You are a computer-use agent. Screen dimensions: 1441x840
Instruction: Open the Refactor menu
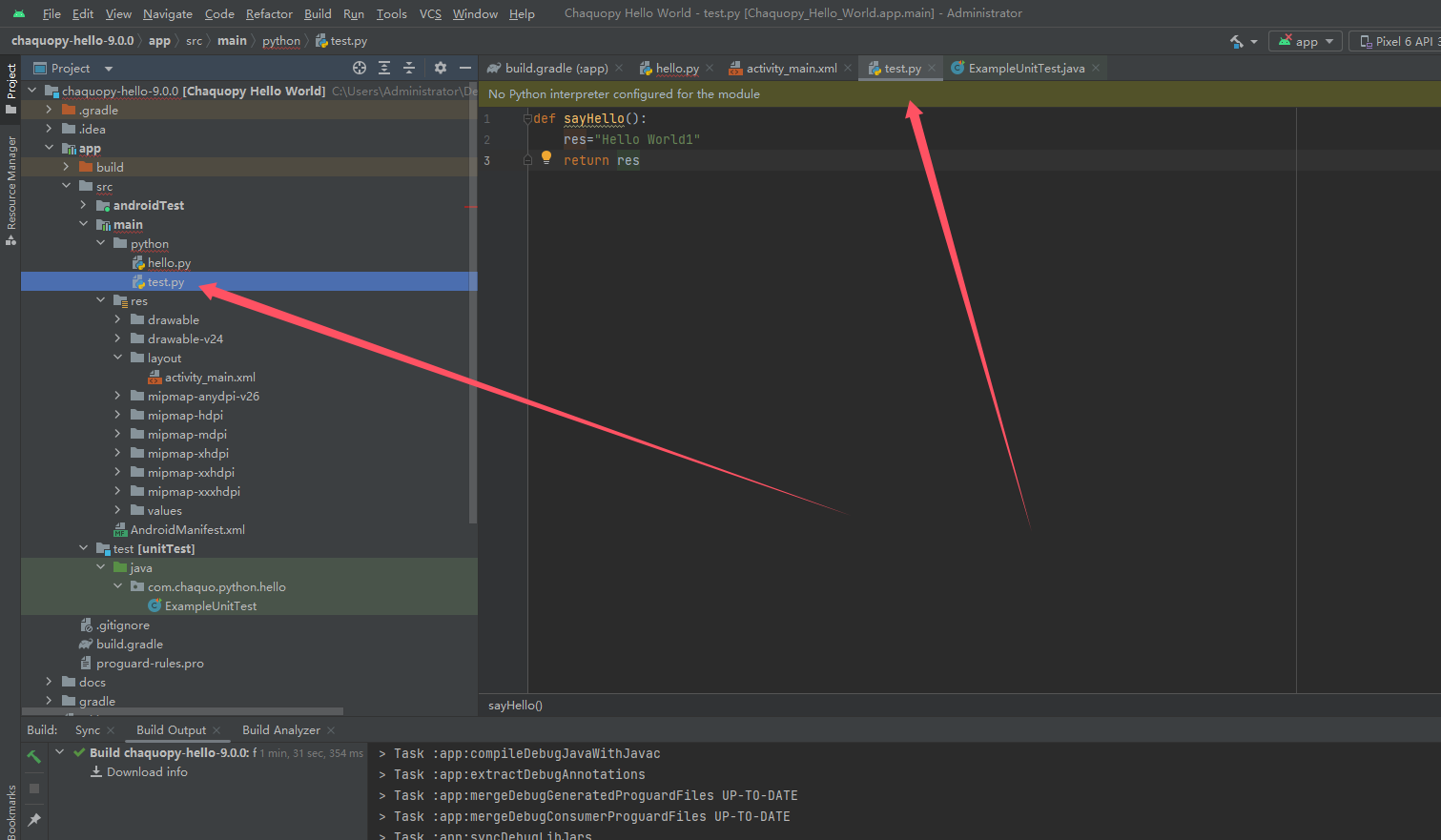click(269, 13)
